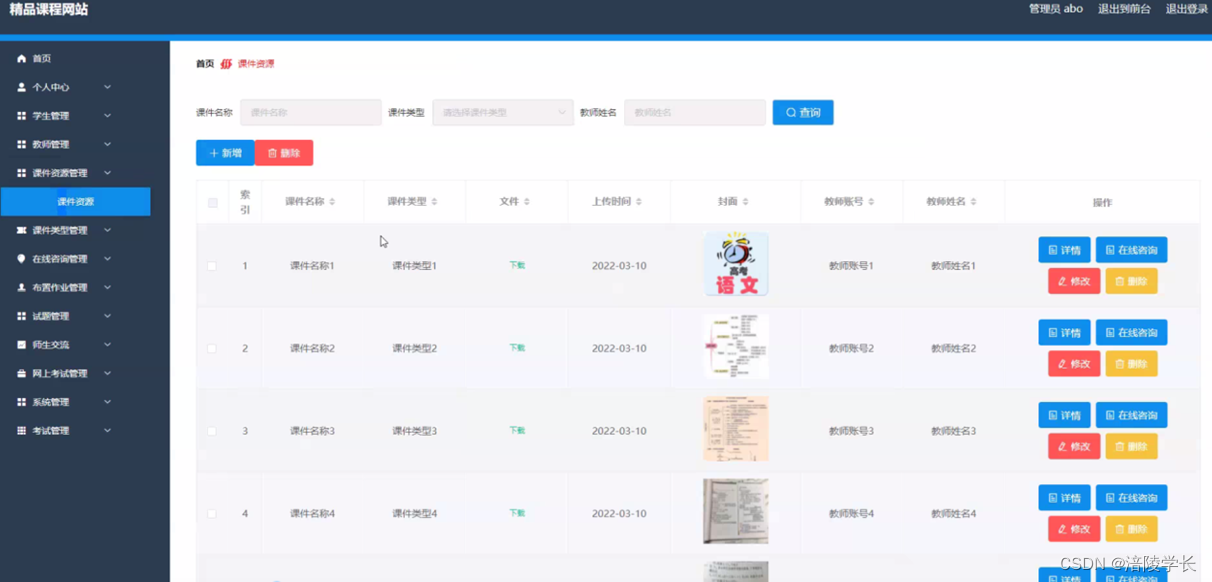This screenshot has height=582, width=1212.
Task: Click the grid icon beside 系统管理
Action: (22, 402)
